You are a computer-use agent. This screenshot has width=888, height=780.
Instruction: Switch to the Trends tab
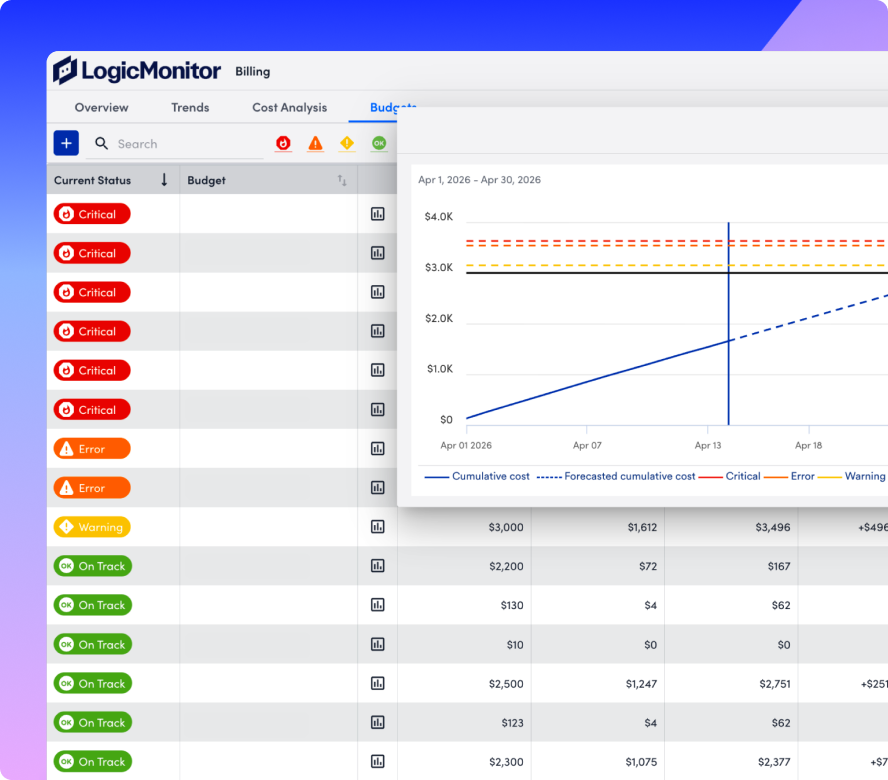(x=190, y=107)
